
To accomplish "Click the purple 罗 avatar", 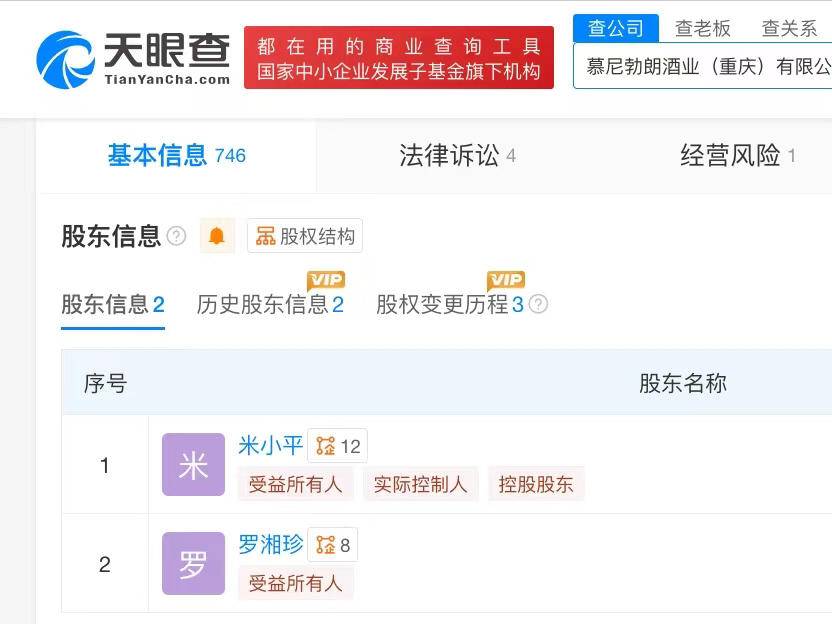I will tap(193, 564).
